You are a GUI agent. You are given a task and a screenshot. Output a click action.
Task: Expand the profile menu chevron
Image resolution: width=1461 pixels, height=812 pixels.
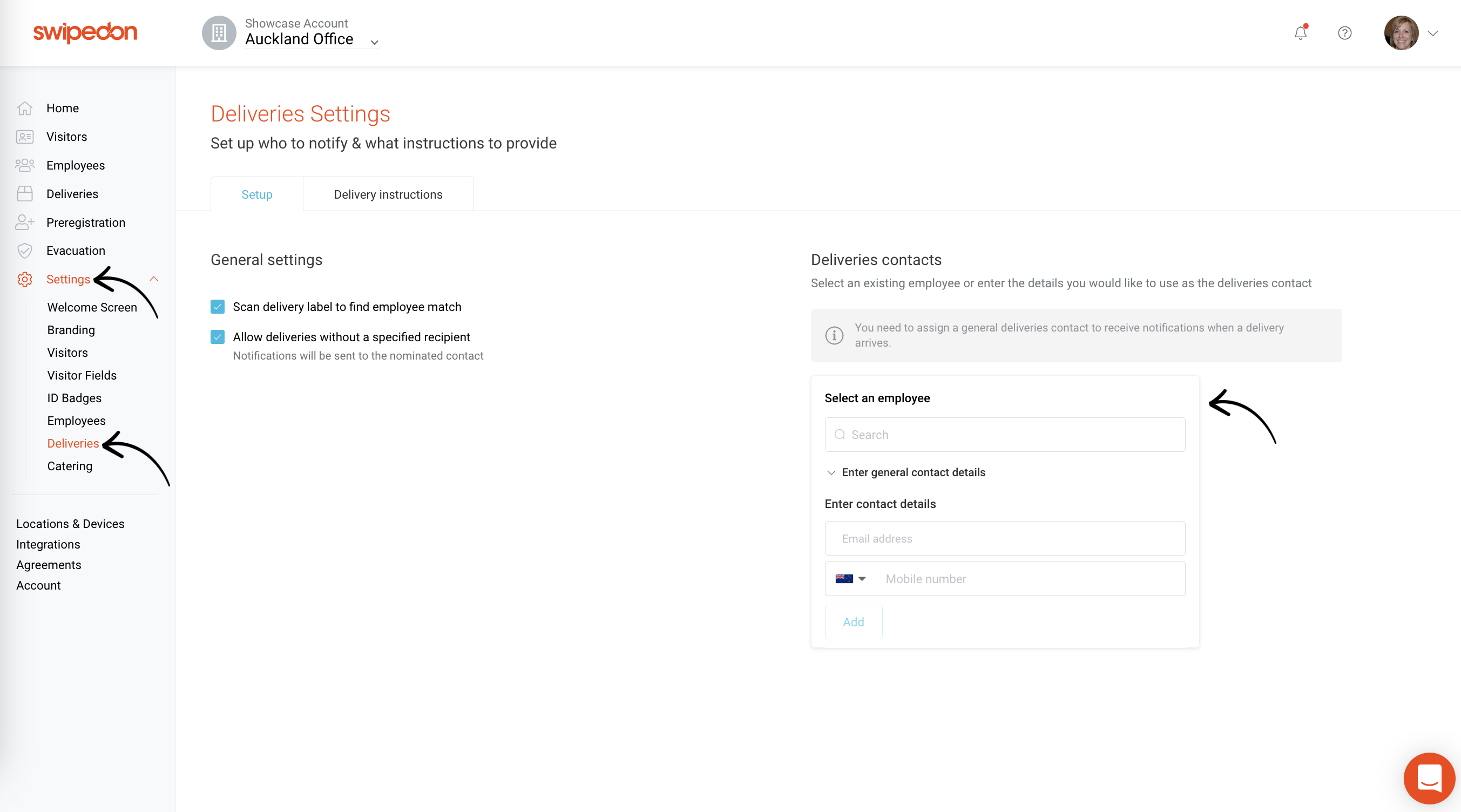coord(1432,33)
